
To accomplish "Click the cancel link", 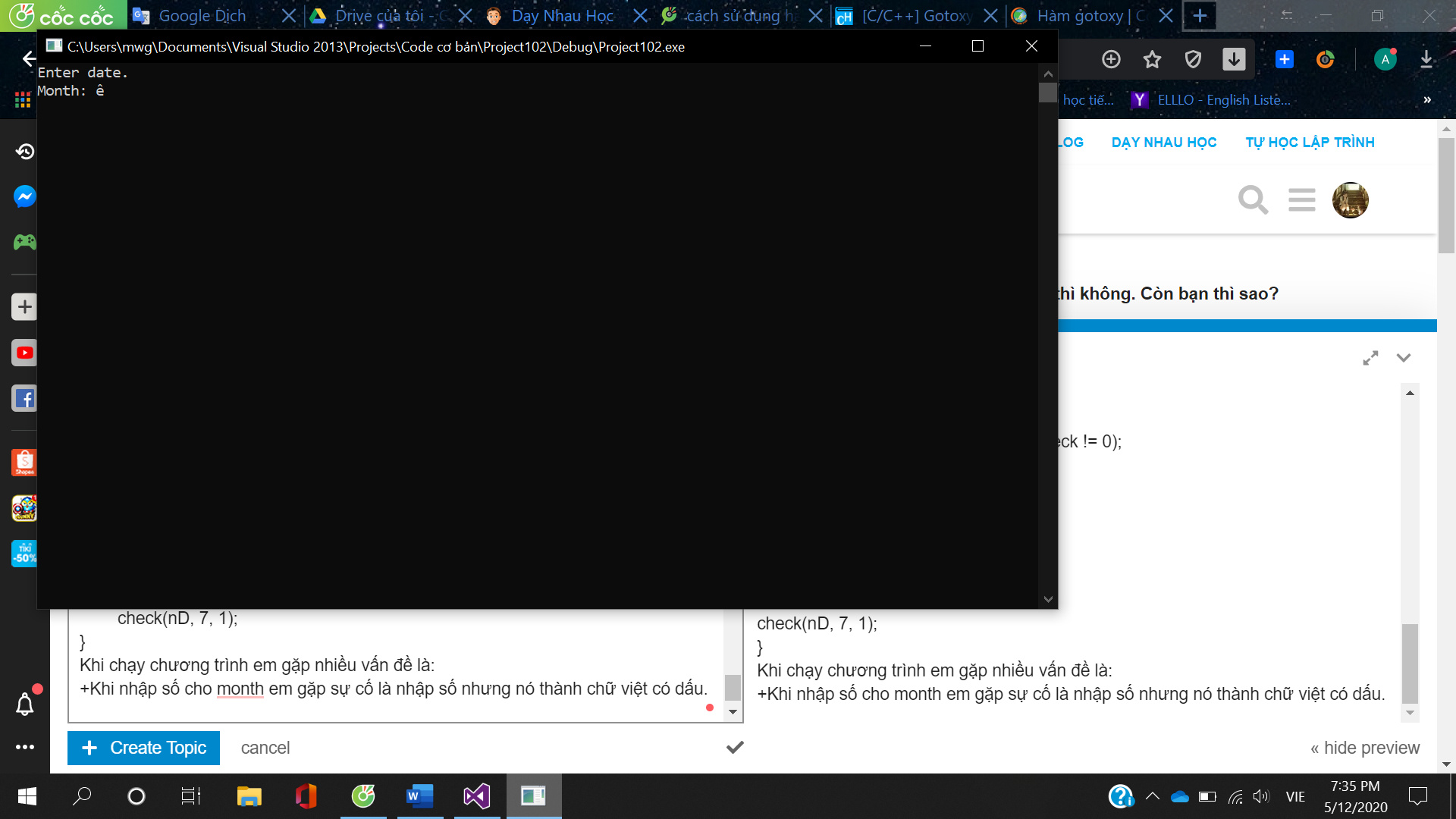I will click(265, 748).
